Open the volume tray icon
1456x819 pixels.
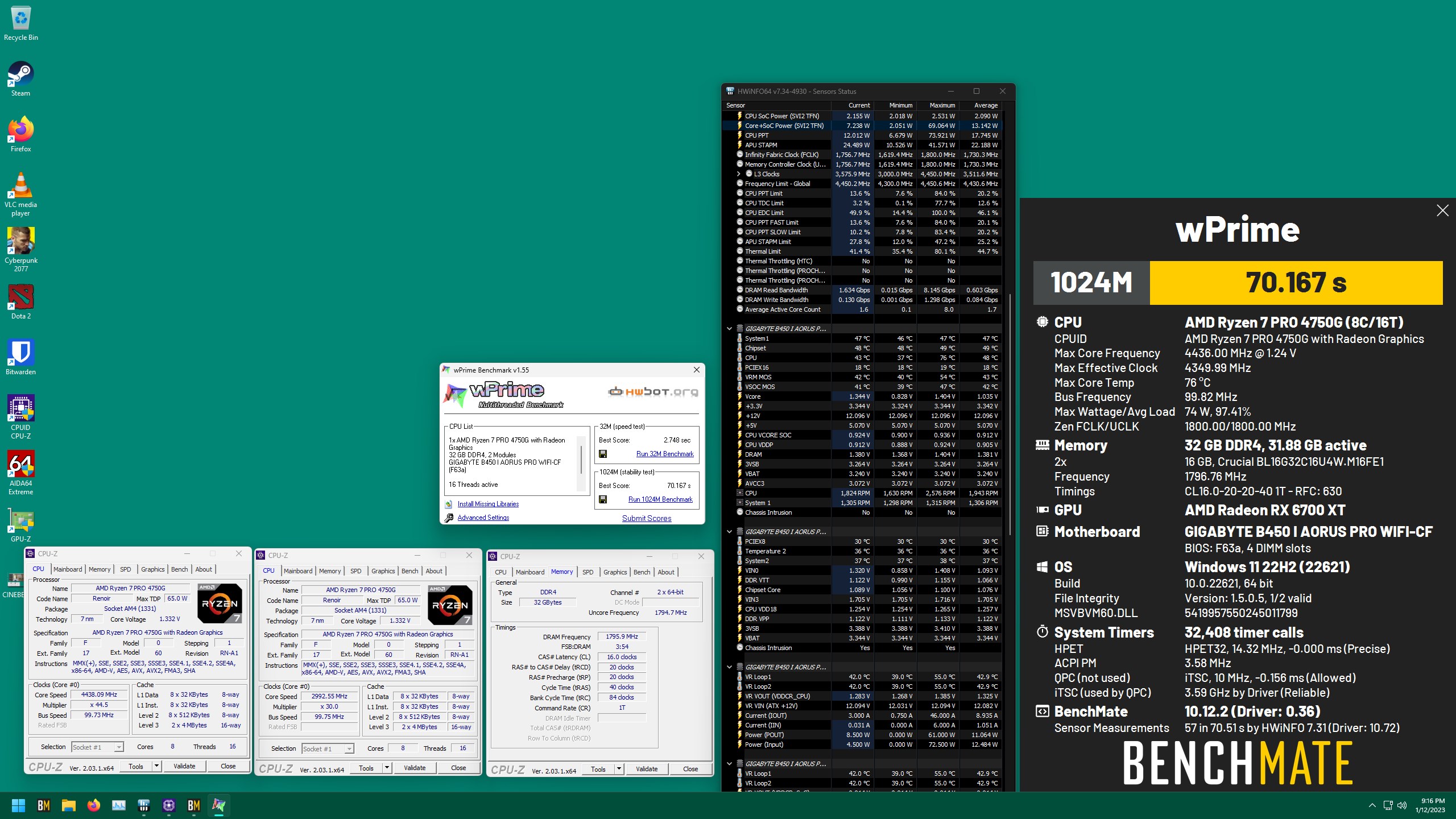pyautogui.click(x=1402, y=805)
